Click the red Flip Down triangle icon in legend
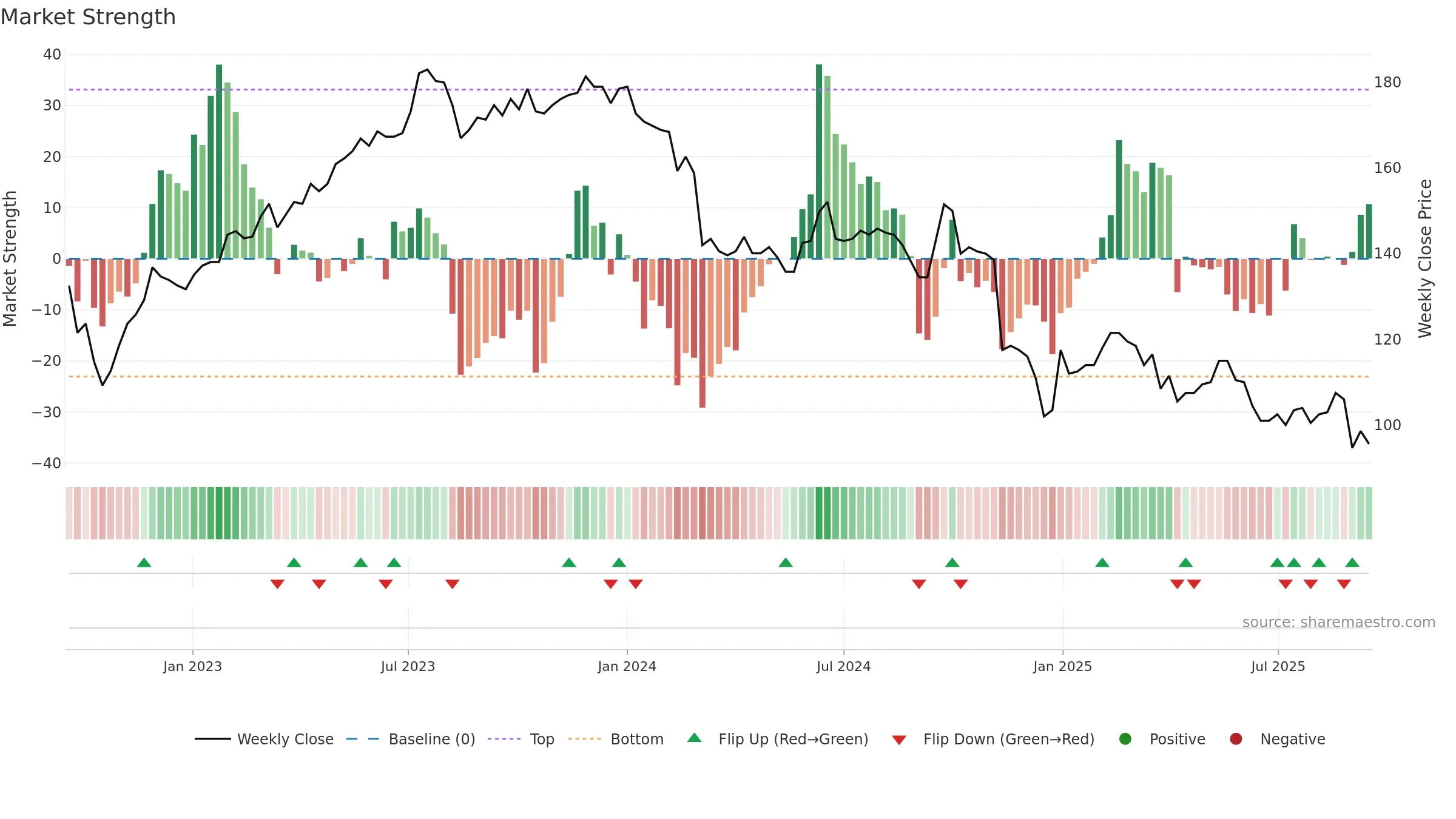The width and height of the screenshot is (1456, 819). click(899, 740)
